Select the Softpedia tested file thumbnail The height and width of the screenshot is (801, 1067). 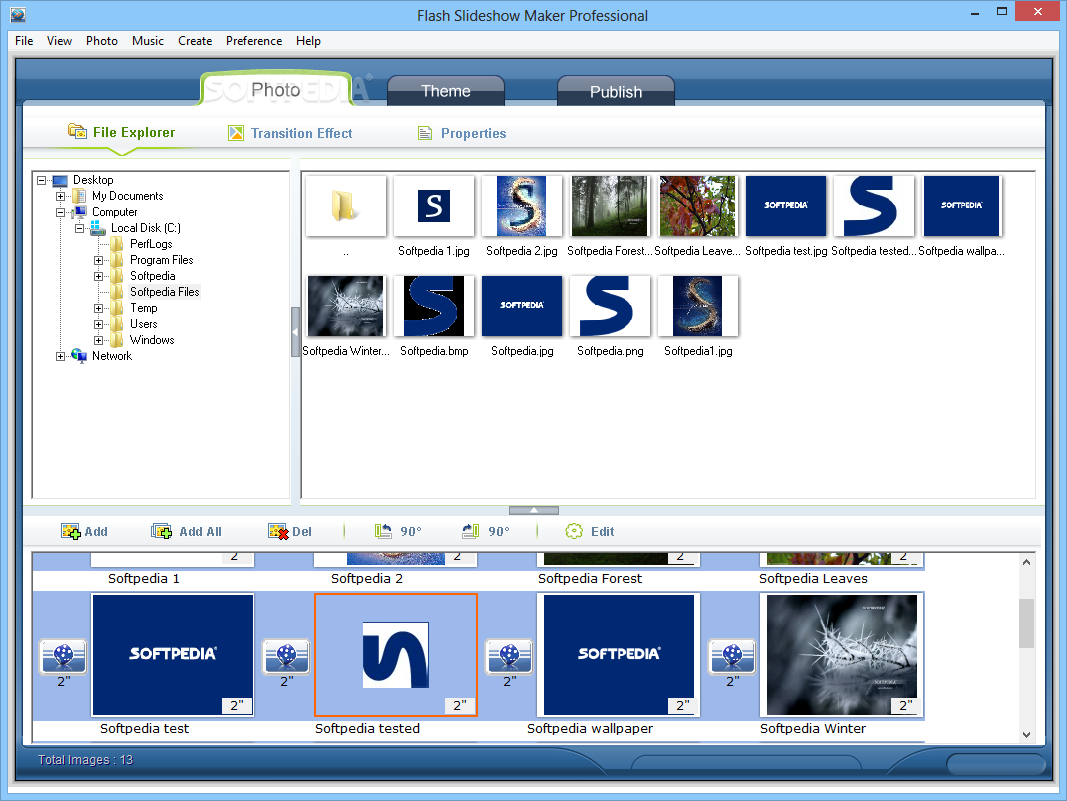tap(874, 206)
